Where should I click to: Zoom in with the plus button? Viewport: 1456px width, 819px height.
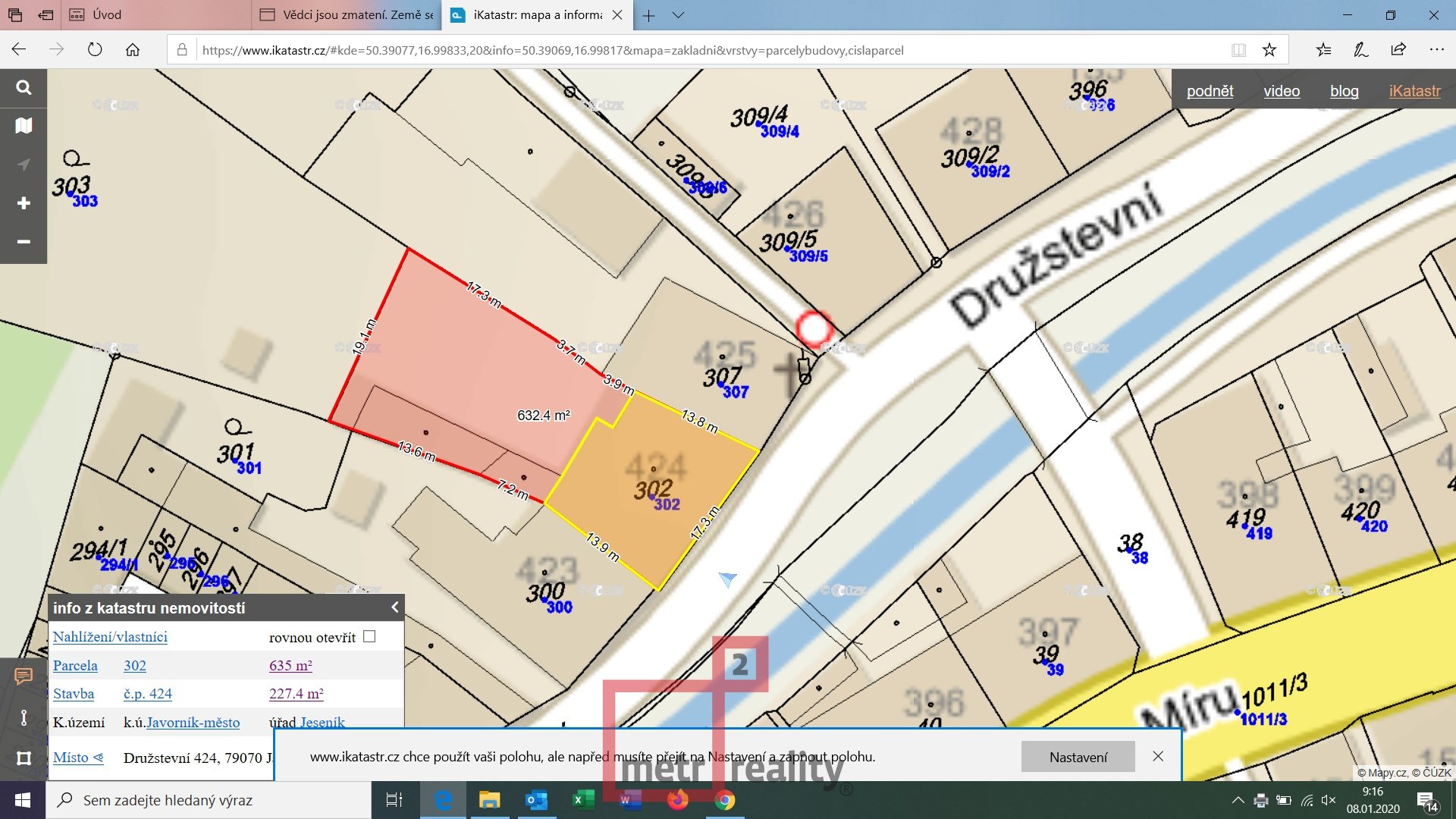pyautogui.click(x=24, y=203)
